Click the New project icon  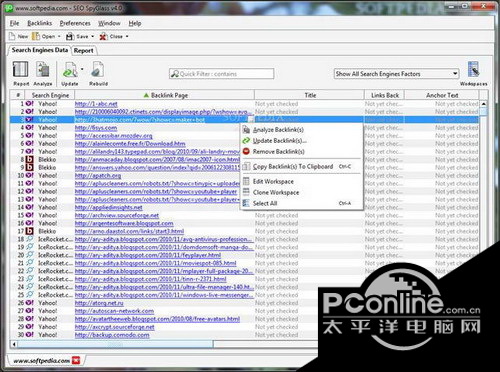[12, 36]
